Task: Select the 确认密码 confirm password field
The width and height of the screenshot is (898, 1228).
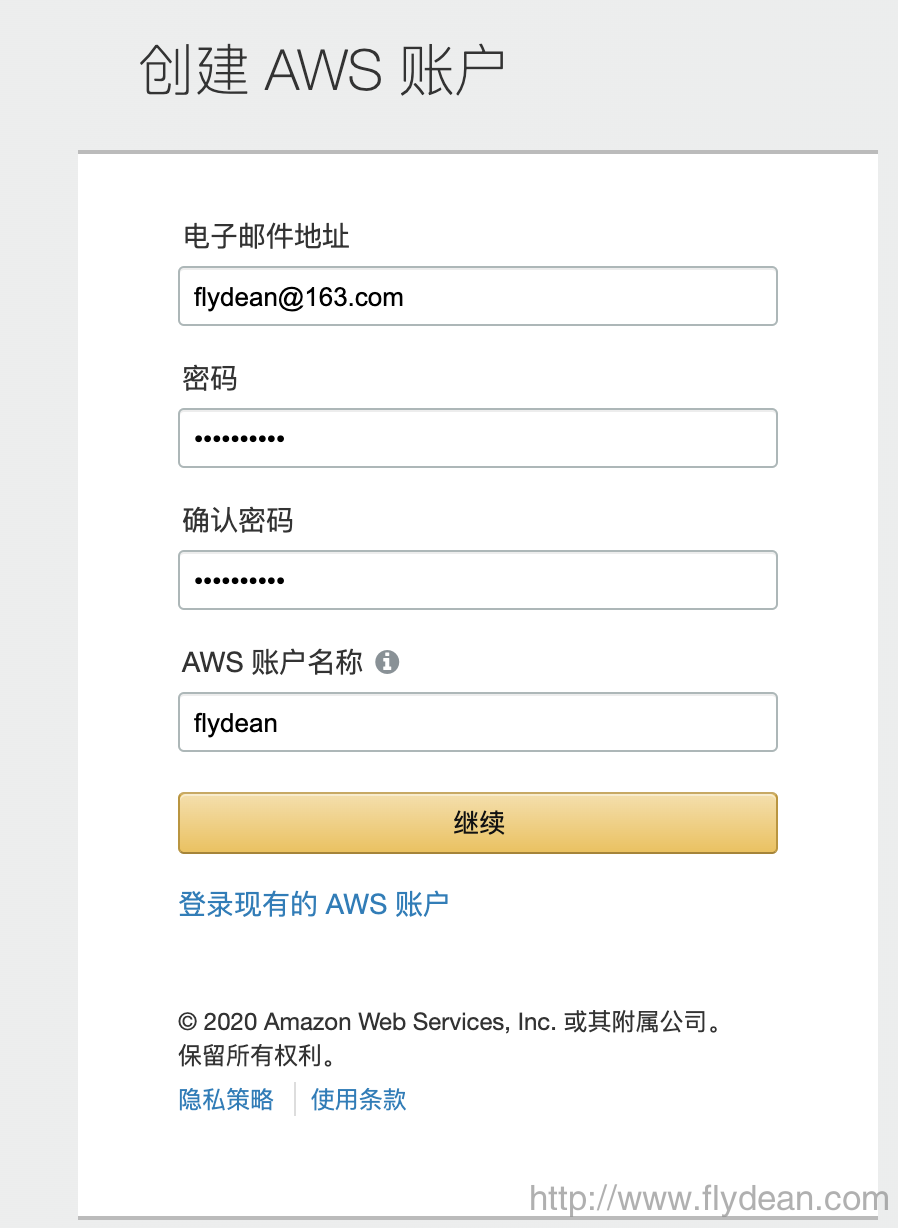Action: [x=478, y=580]
